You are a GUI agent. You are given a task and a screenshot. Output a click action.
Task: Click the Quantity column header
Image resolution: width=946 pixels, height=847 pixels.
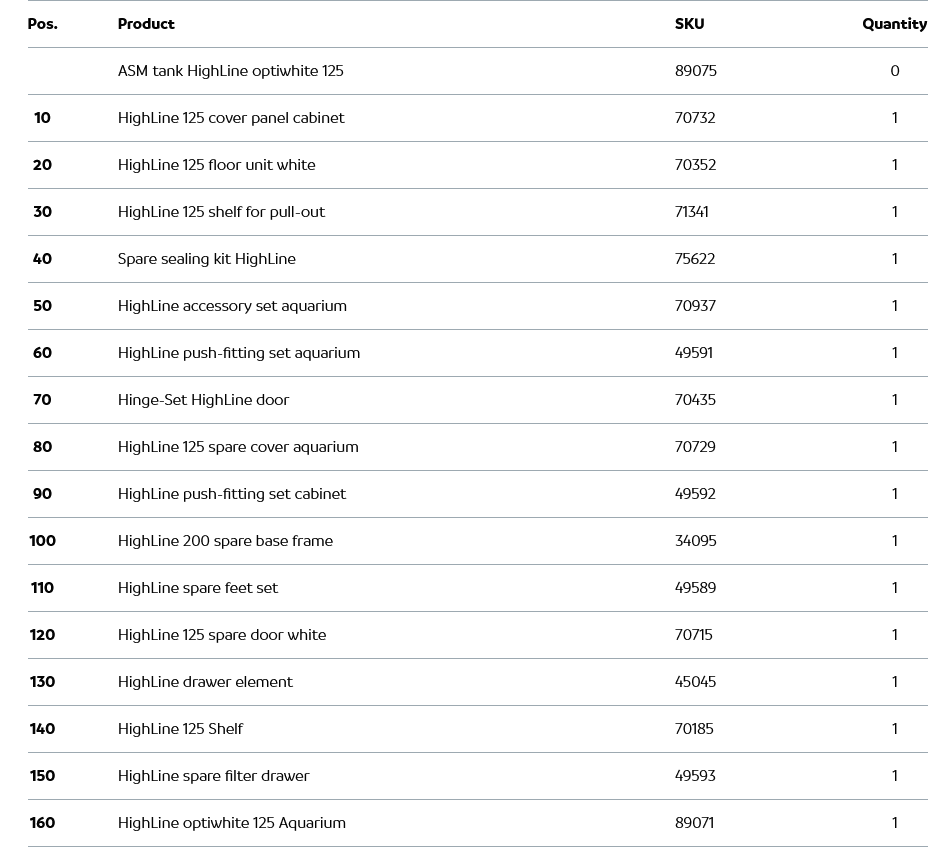pos(894,24)
